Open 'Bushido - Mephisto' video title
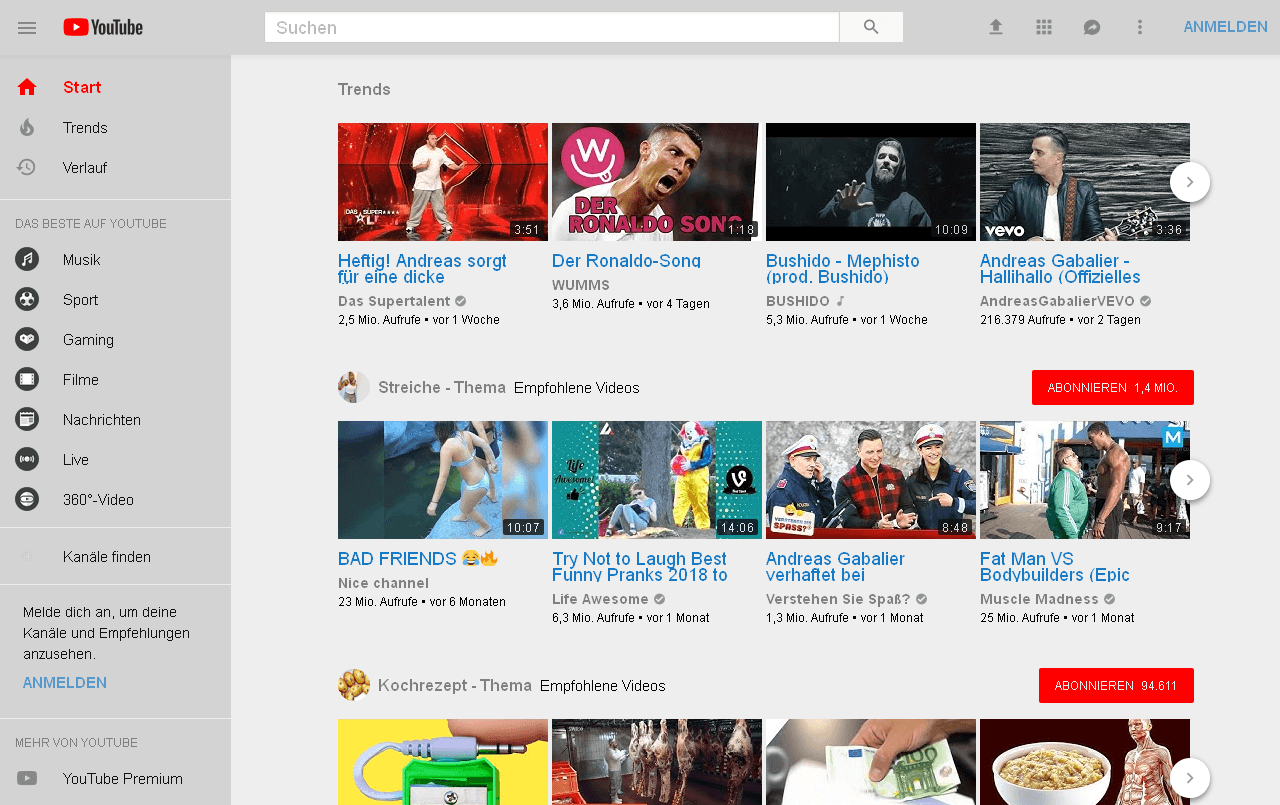Image resolution: width=1280 pixels, height=805 pixels. 843,268
